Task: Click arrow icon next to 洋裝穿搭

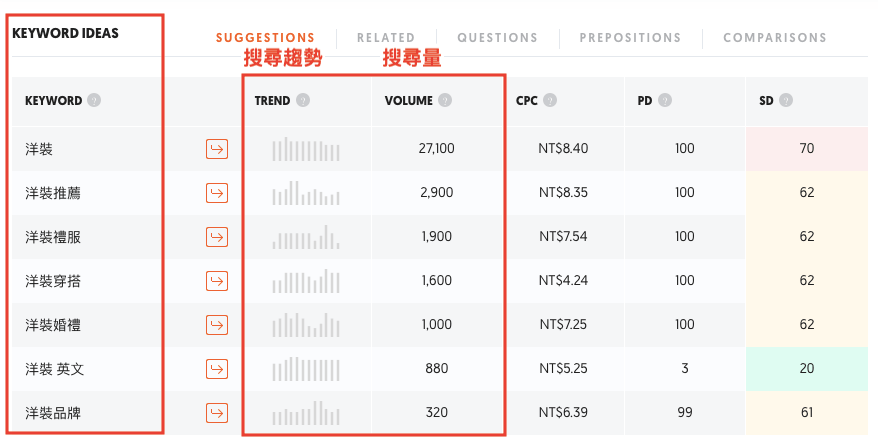Action: tap(217, 281)
